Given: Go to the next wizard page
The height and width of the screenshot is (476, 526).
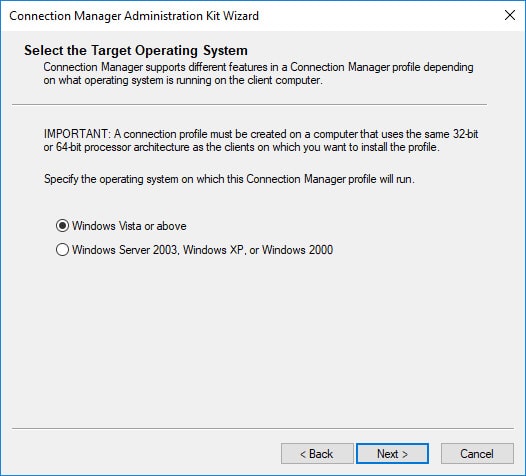Looking at the screenshot, I should click(x=392, y=454).
